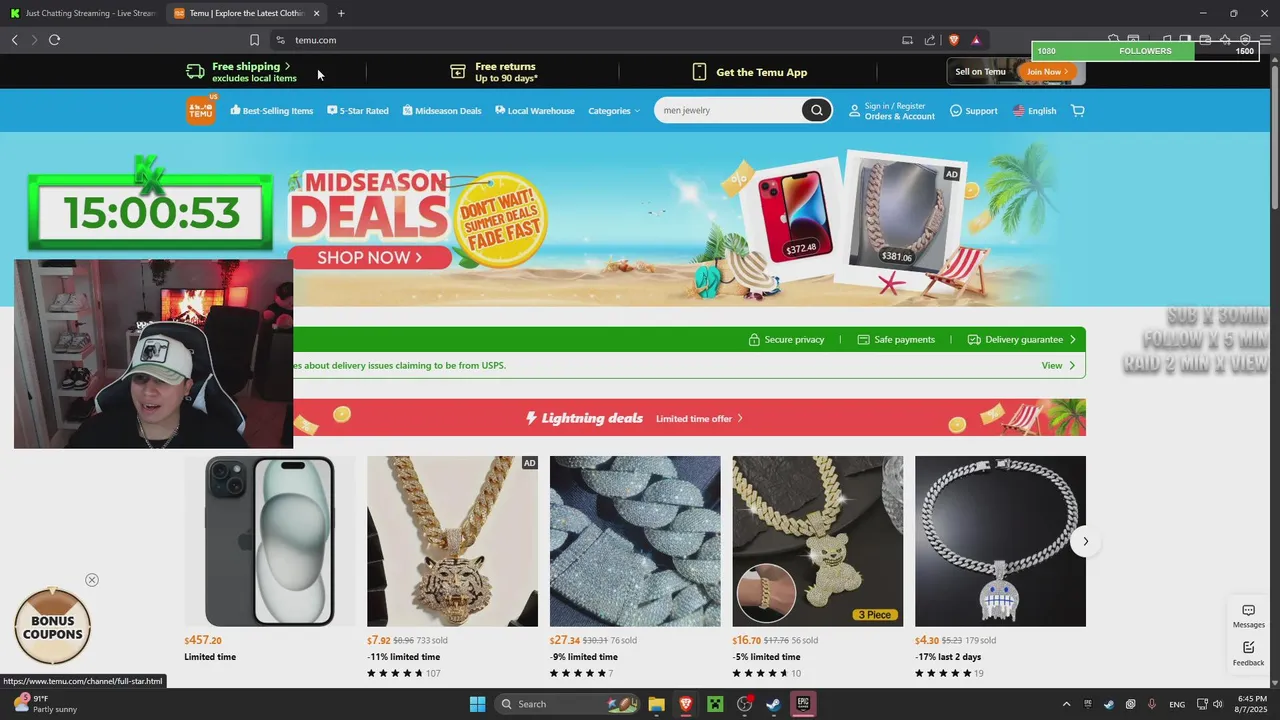
Task: Click the Brave Rewards triangle icon
Action: (975, 40)
